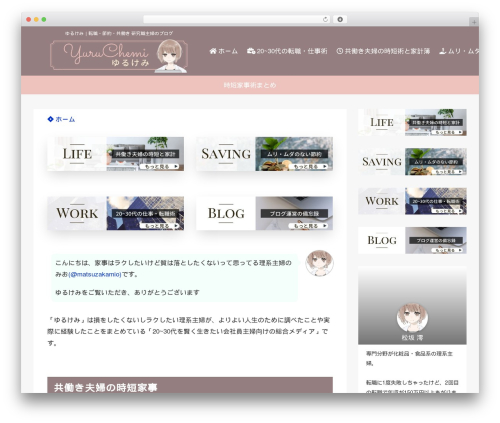Screen dimensions: 500x423
Task: Click the browser address bar
Action: [x=237, y=19]
